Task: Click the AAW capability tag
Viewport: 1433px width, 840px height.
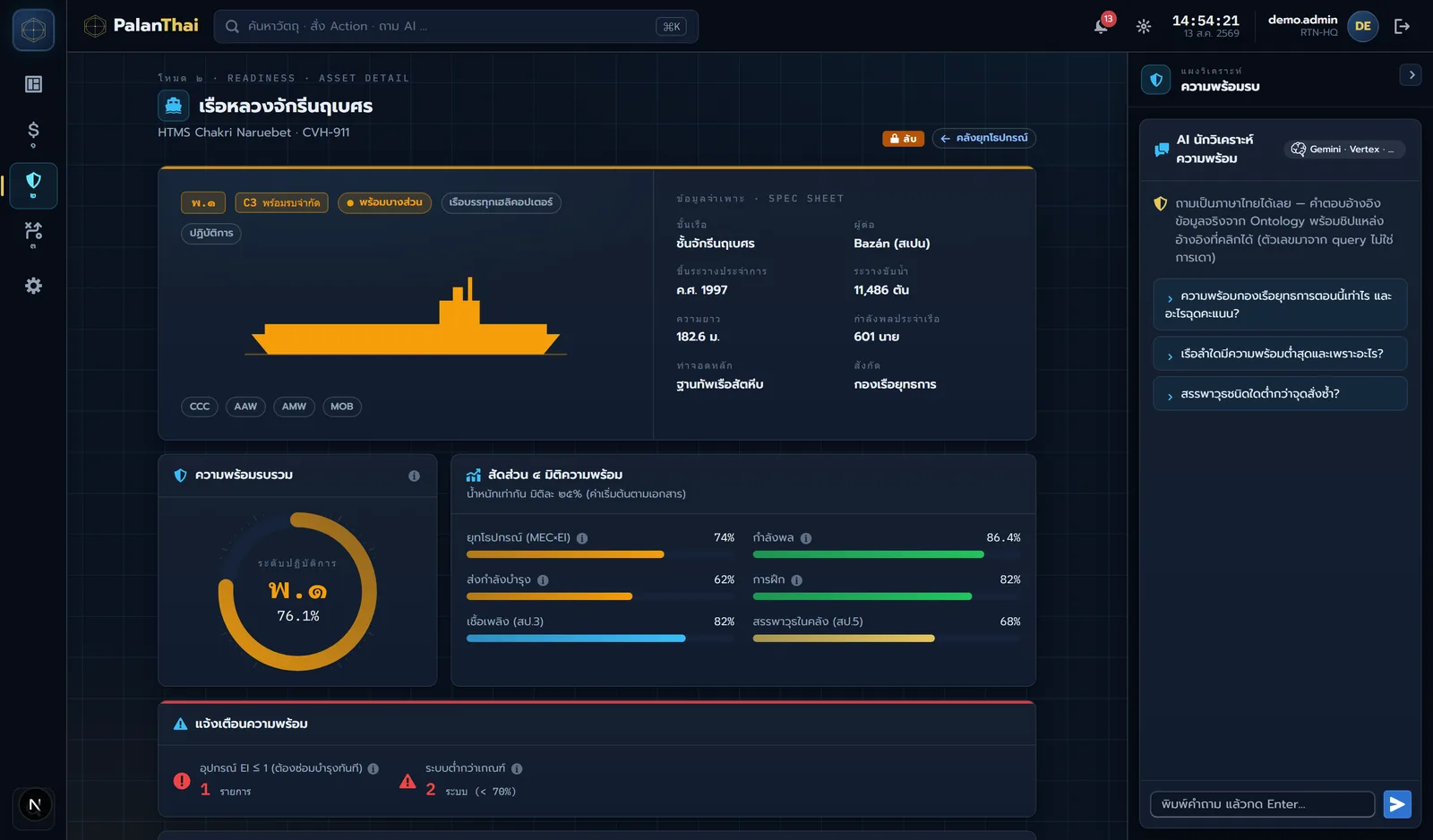Action: pos(245,407)
